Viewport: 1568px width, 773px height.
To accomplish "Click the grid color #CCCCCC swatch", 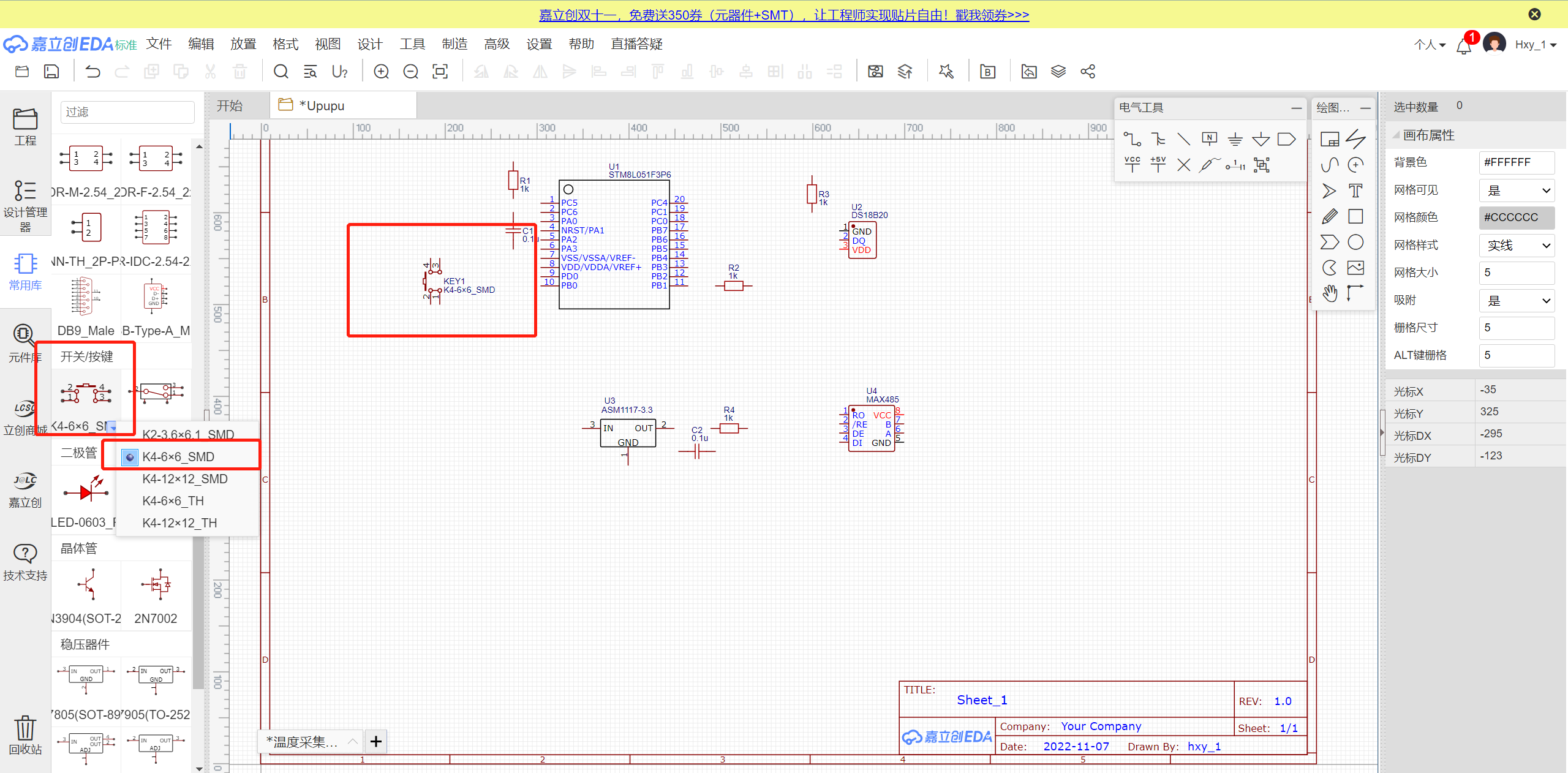I will tap(1517, 217).
